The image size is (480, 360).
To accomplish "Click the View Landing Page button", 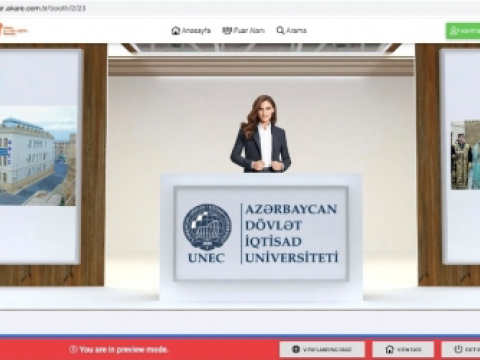I will [x=322, y=349].
